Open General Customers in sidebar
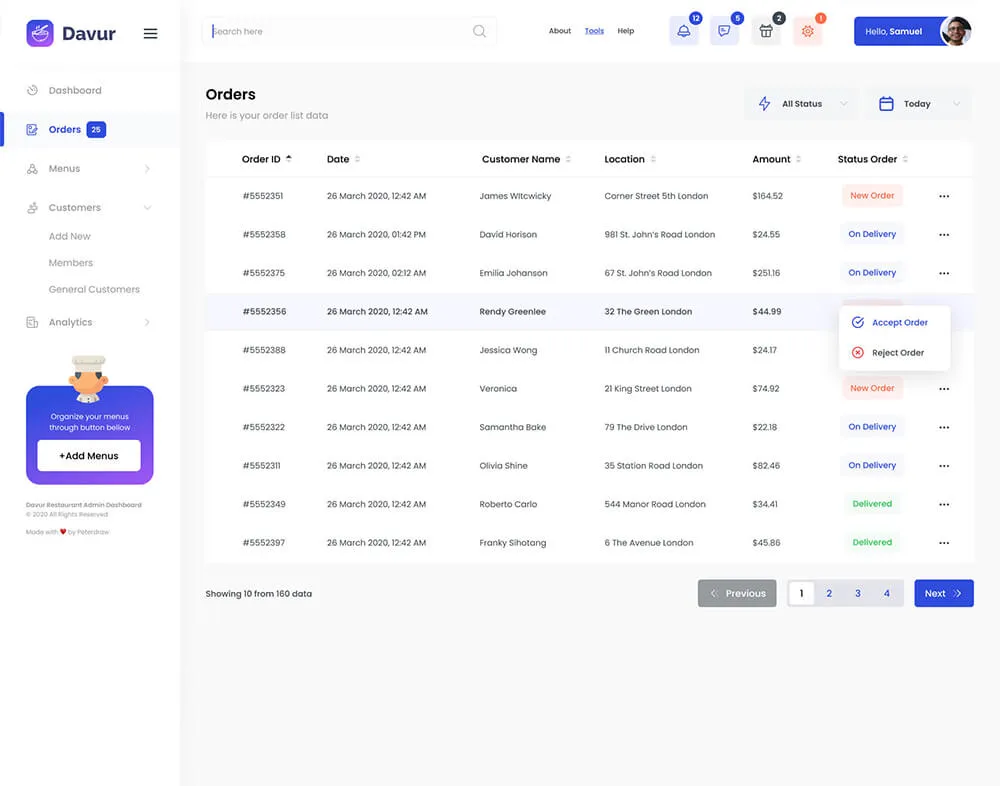This screenshot has height=786, width=1000. (94, 289)
